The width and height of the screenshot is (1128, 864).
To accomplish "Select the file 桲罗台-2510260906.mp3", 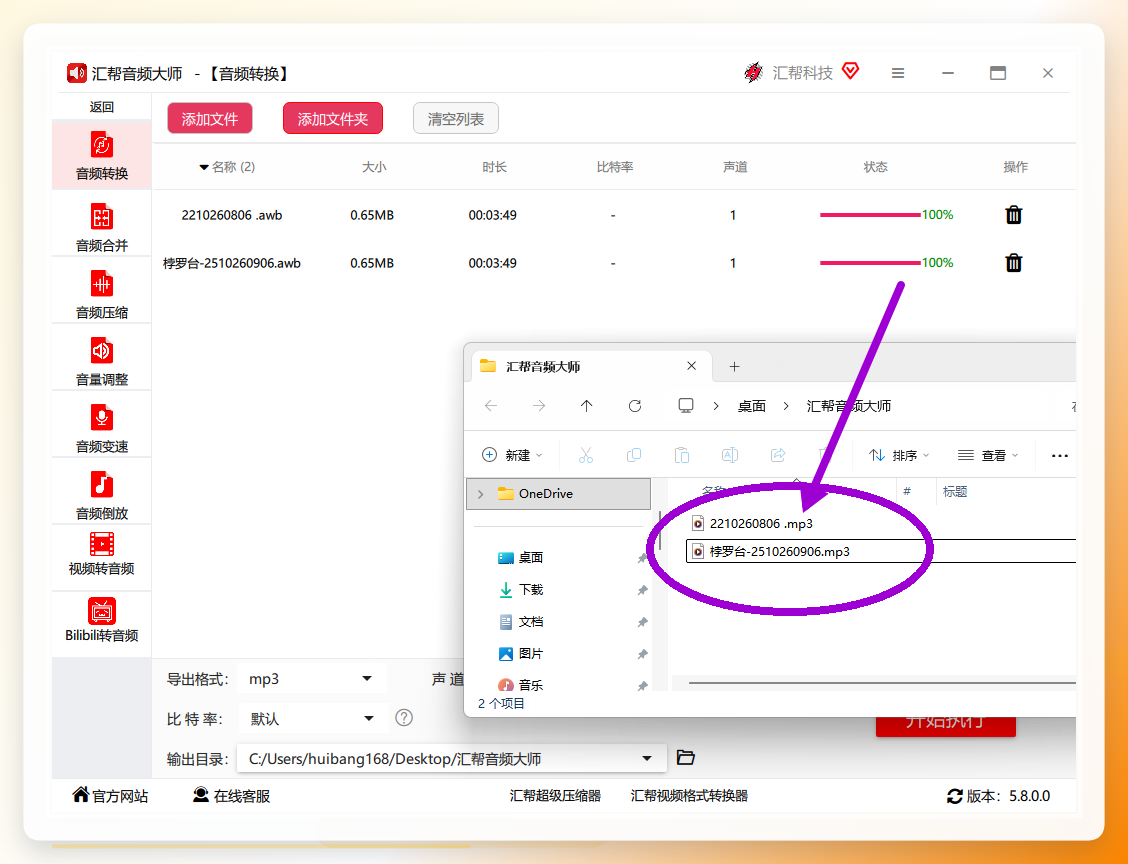I will point(881,552).
